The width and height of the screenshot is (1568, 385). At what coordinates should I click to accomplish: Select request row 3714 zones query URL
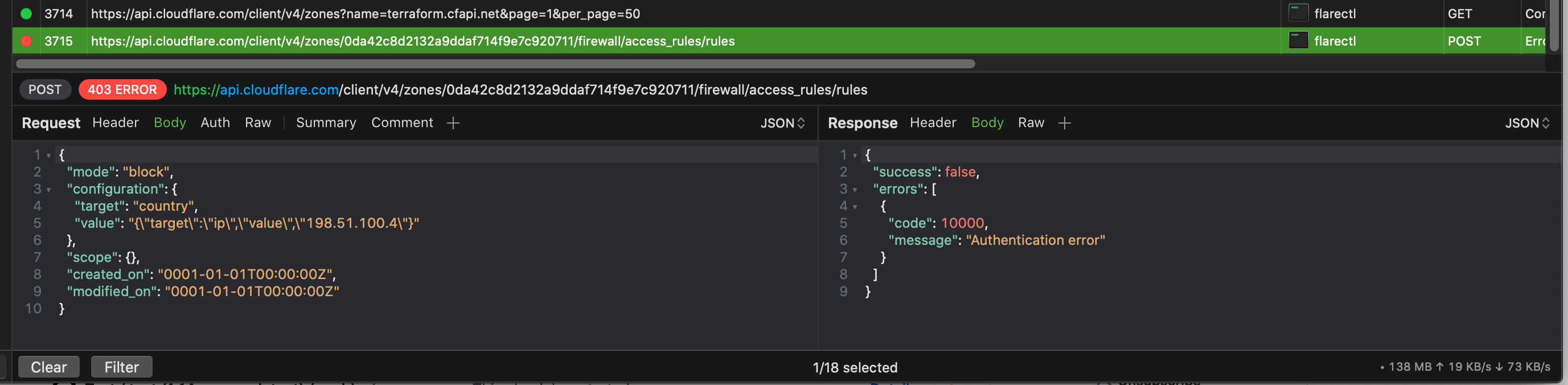coord(365,14)
